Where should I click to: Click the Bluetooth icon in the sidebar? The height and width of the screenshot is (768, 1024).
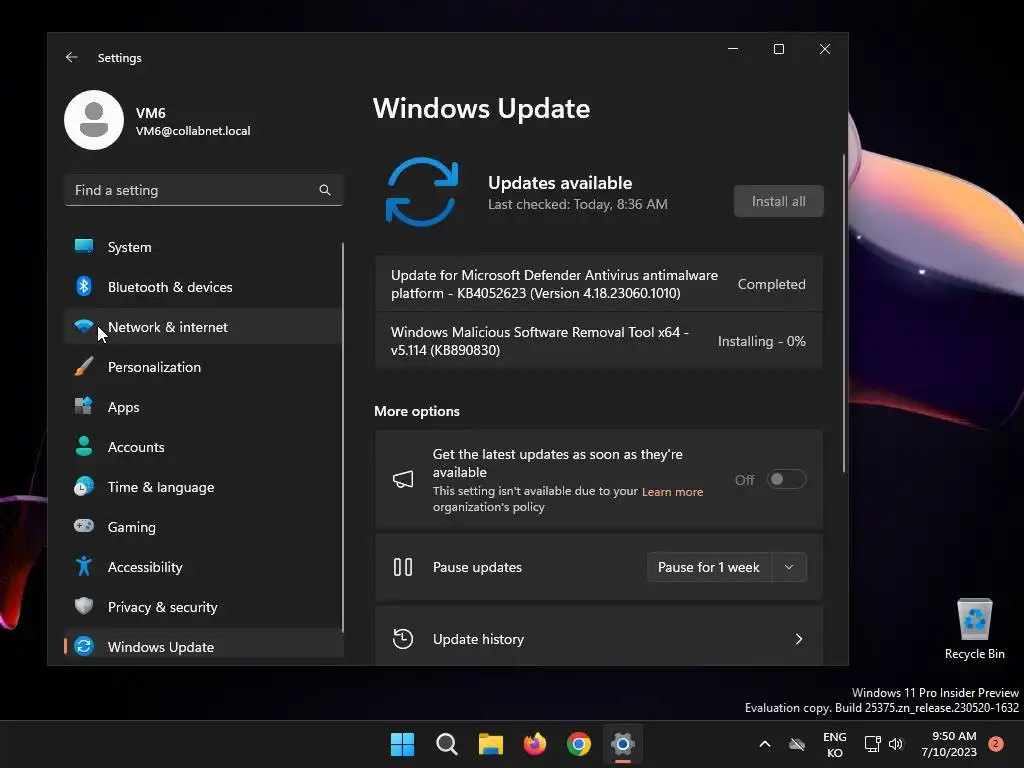click(x=84, y=286)
